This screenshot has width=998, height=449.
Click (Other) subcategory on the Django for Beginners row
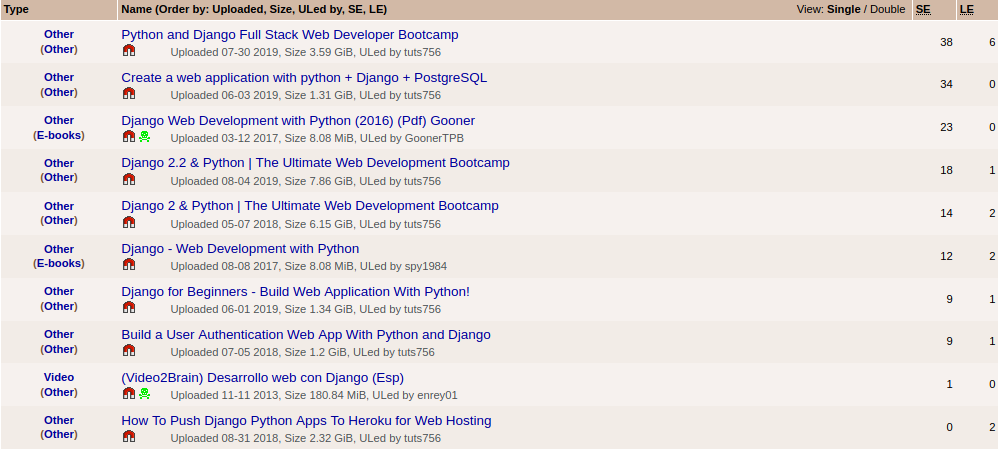(x=59, y=306)
